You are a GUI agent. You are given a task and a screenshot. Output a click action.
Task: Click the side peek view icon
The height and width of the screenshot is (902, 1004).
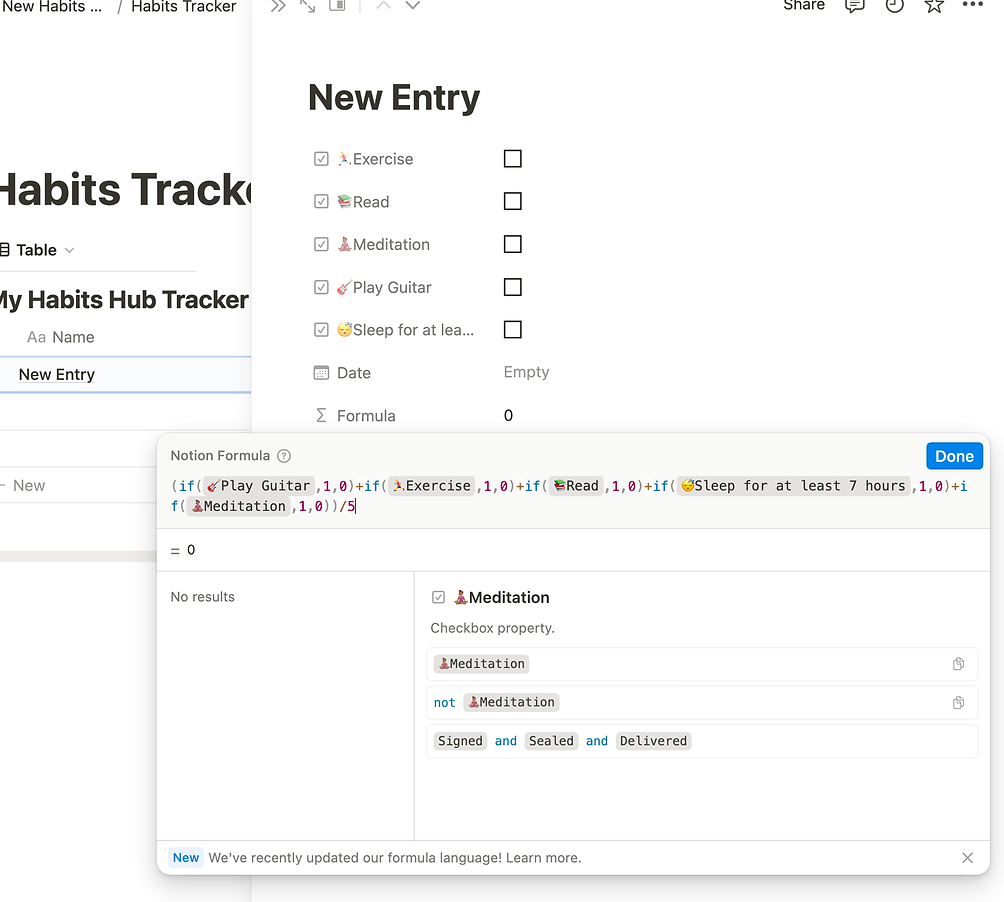(x=337, y=6)
